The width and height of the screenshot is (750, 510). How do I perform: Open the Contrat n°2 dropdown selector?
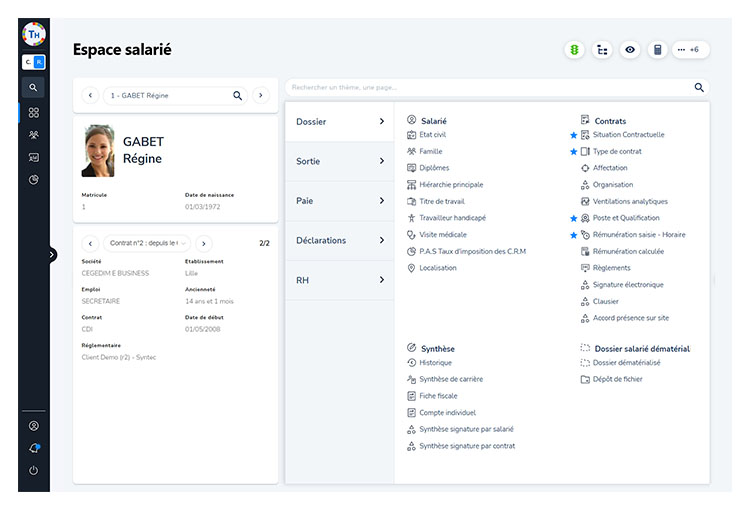click(x=146, y=243)
